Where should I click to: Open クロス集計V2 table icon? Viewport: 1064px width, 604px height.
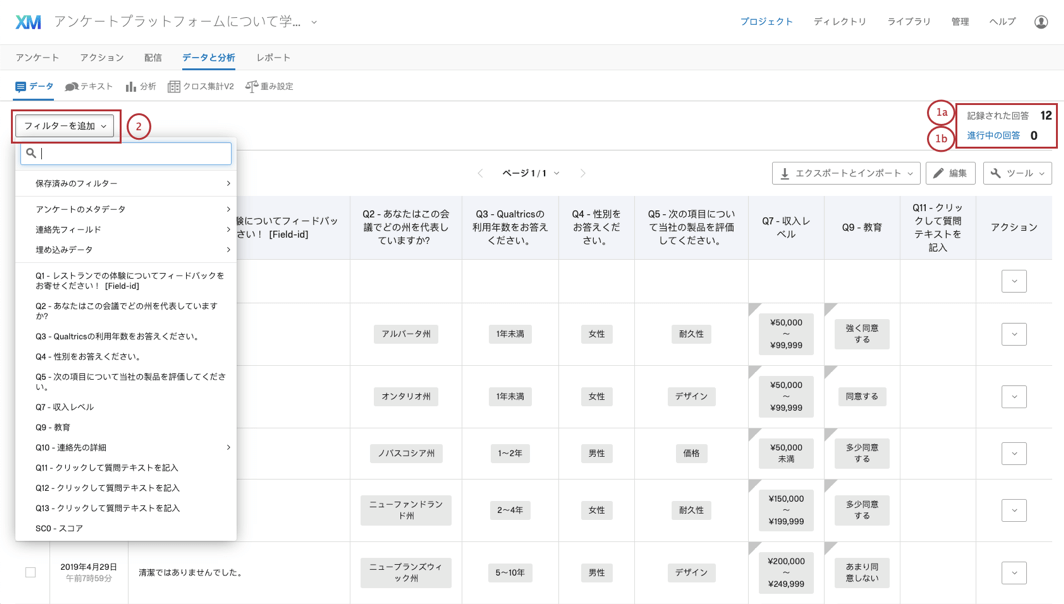[x=174, y=87]
